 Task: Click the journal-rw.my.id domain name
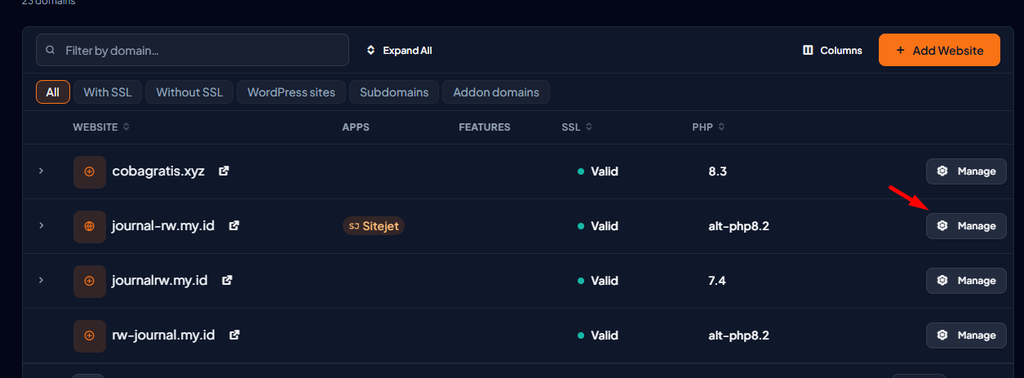[164, 226]
